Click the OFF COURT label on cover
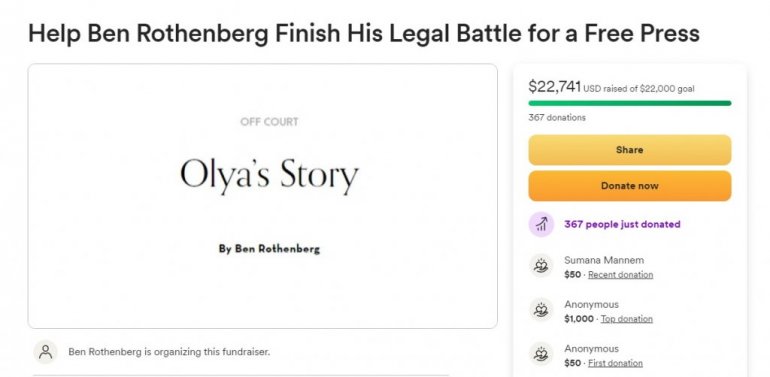770x377 pixels. point(269,122)
